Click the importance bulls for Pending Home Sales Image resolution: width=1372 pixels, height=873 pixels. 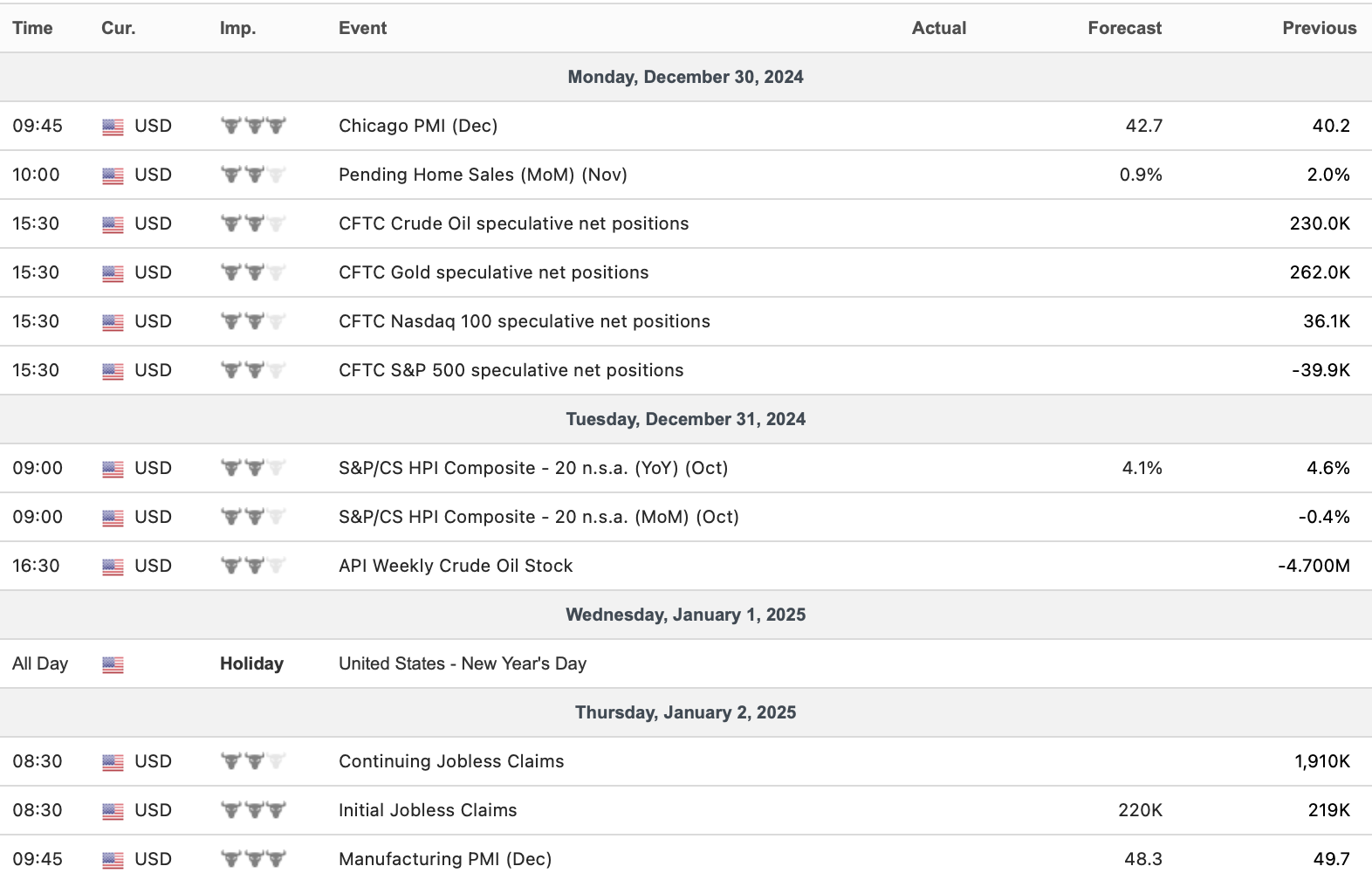point(253,175)
